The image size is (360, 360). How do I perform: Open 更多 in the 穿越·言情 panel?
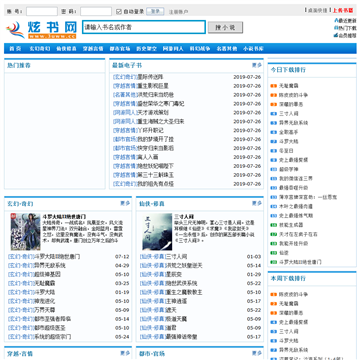[x=125, y=353]
